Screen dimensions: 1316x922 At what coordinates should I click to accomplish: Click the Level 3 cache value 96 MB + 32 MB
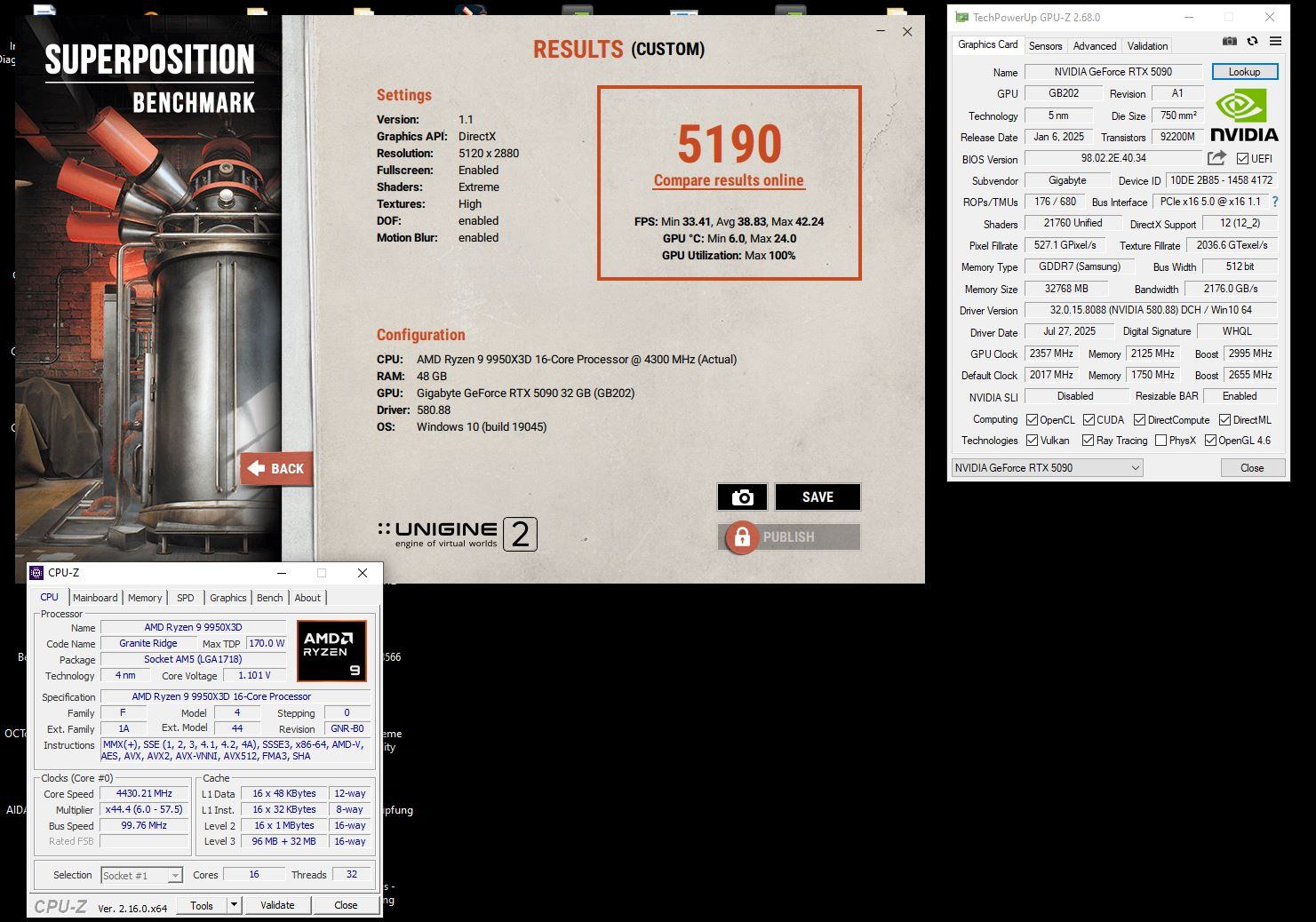284,841
